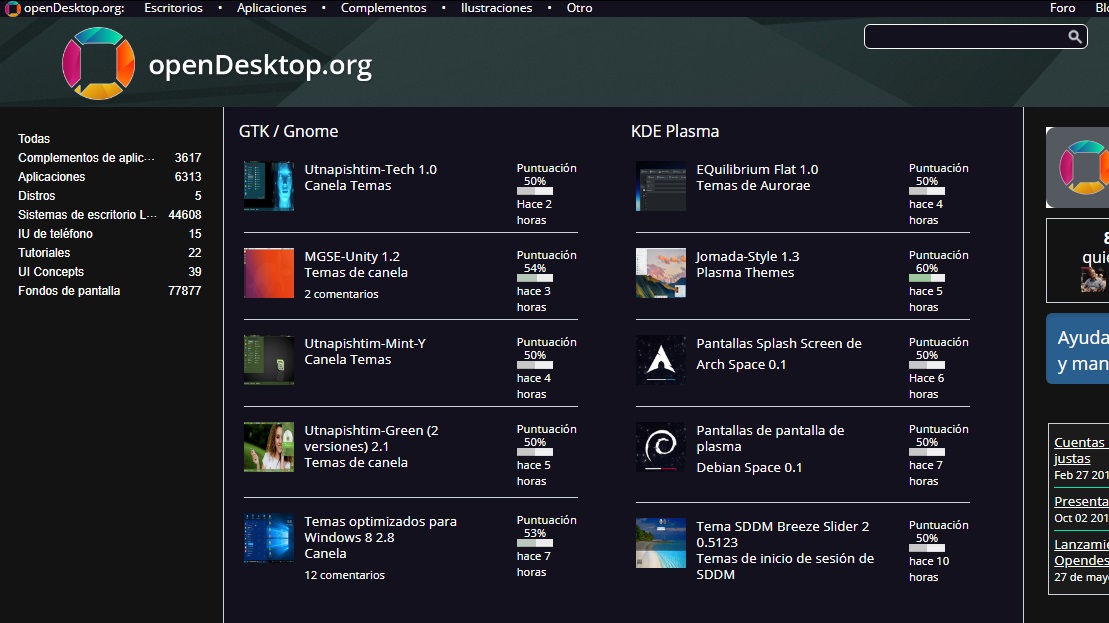Open Temas optimizados para Windows 8 link

(x=381, y=530)
